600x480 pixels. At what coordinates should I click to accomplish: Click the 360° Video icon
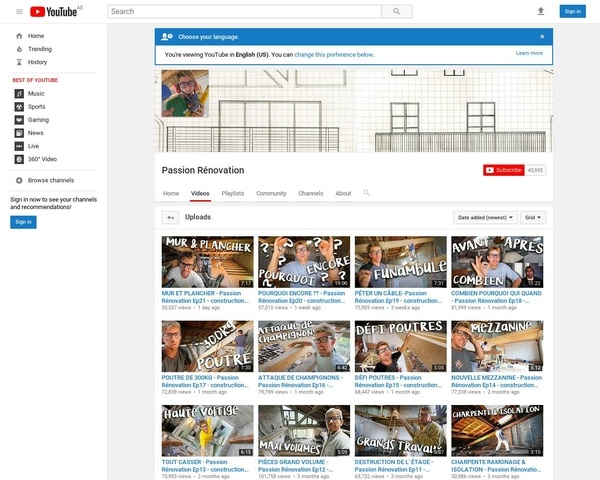tap(19, 159)
